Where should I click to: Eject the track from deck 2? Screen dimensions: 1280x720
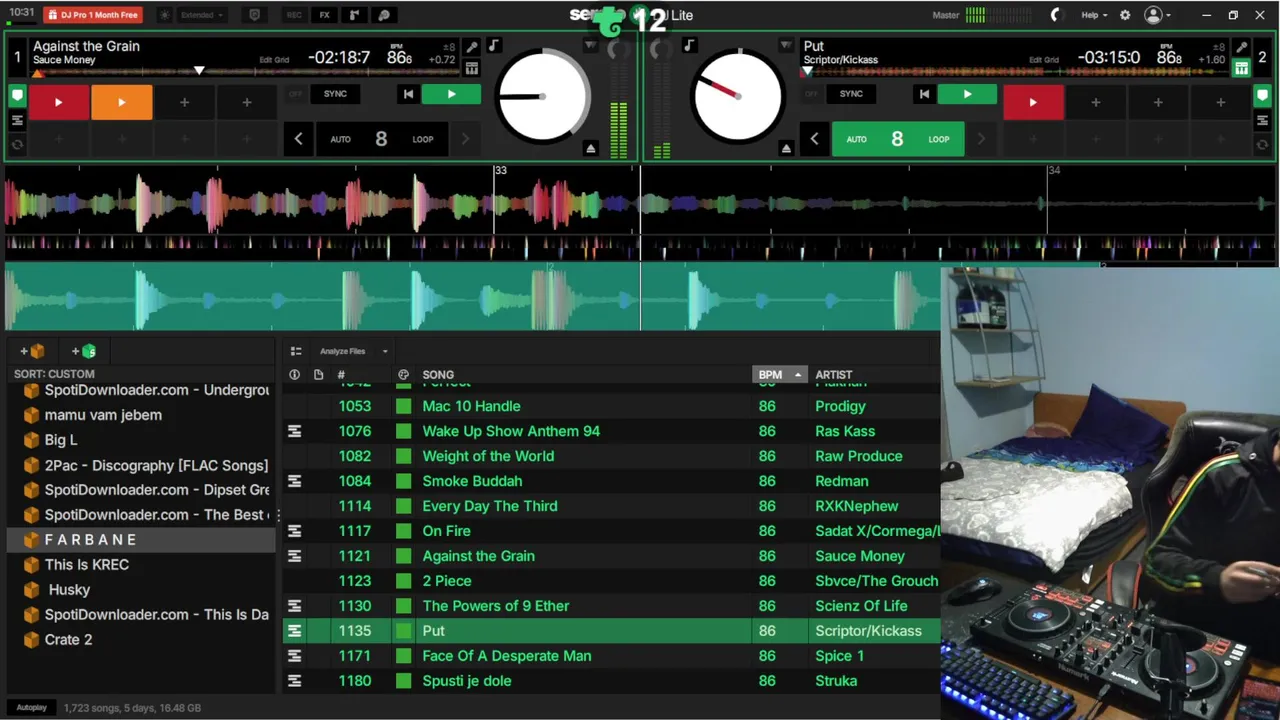[x=786, y=148]
